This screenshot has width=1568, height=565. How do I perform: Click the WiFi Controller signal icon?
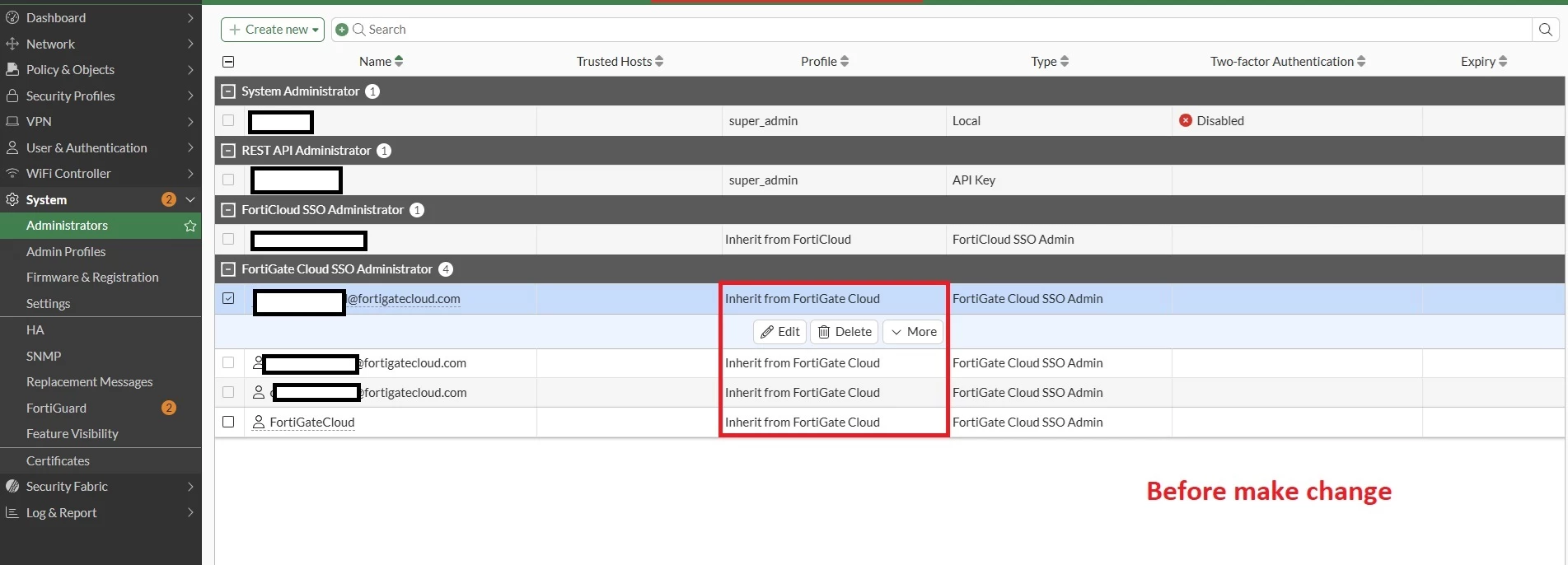point(12,173)
